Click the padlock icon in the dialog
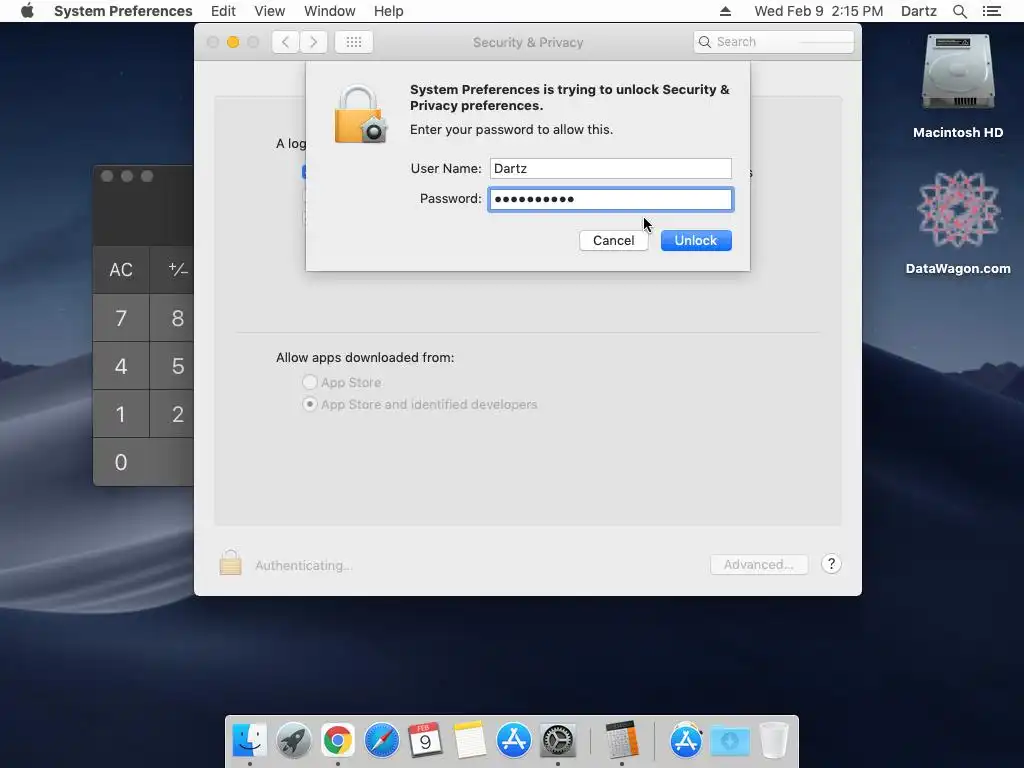The image size is (1024, 768). tap(360, 115)
